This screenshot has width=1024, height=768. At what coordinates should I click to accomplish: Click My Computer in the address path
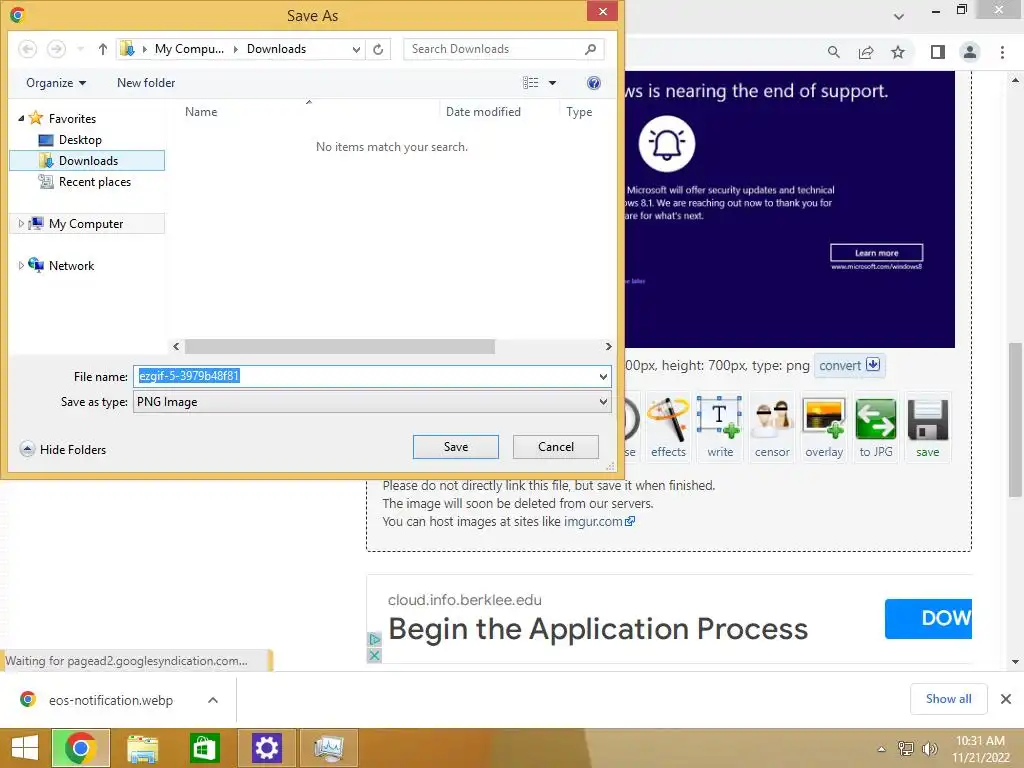(x=189, y=49)
